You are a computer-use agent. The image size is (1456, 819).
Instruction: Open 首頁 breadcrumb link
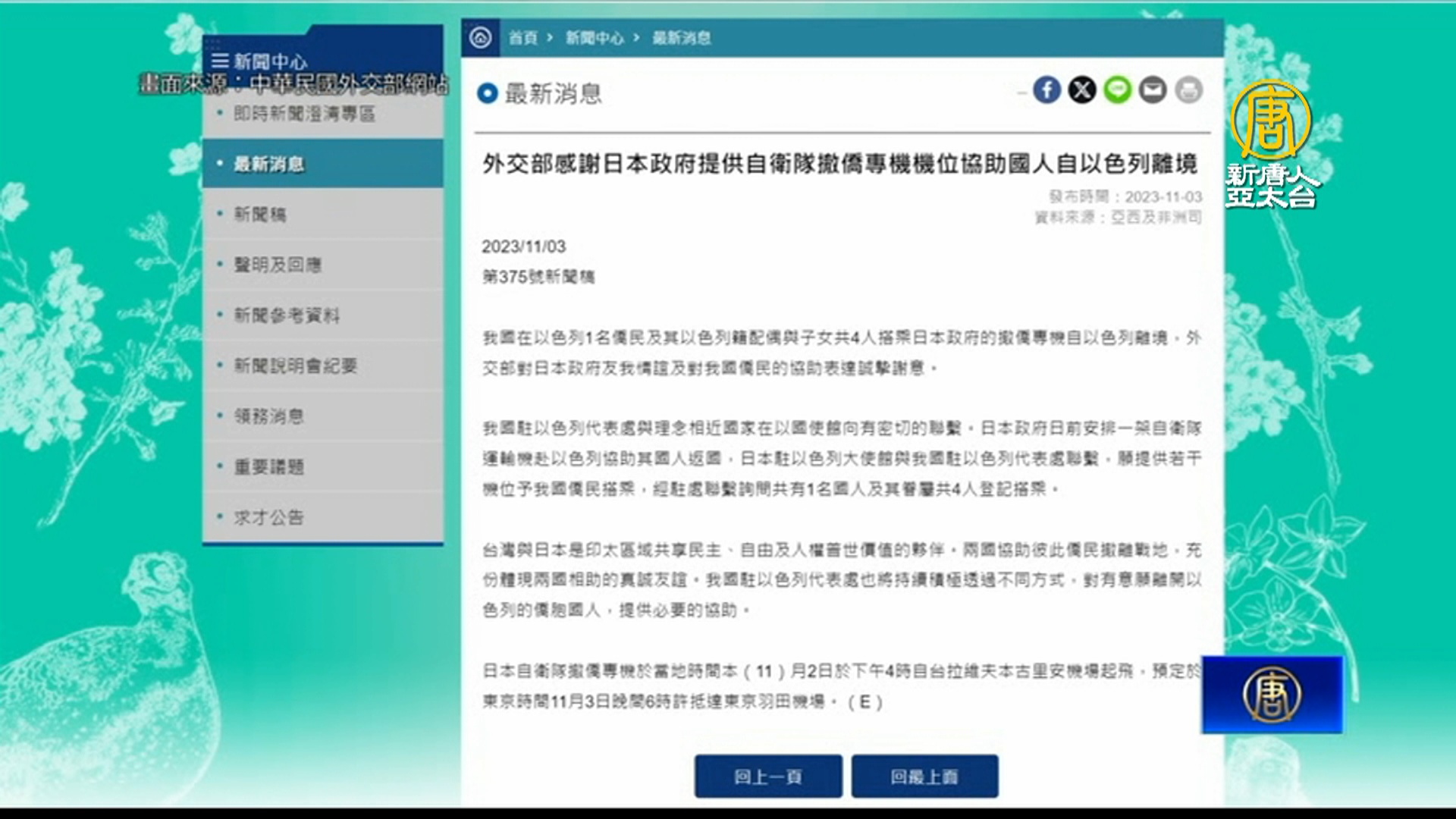point(522,38)
